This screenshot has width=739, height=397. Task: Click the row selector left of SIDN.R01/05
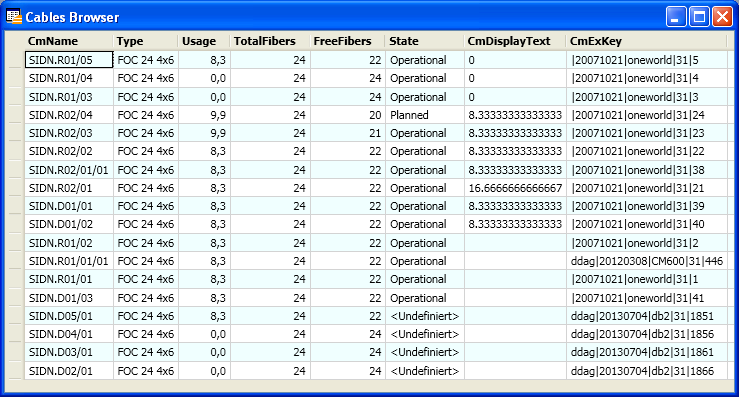15,60
